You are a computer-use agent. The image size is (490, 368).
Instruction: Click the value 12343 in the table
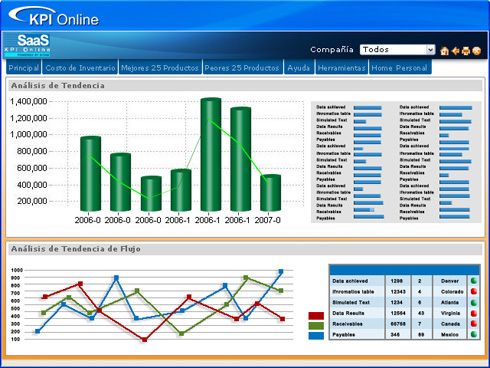(x=398, y=292)
